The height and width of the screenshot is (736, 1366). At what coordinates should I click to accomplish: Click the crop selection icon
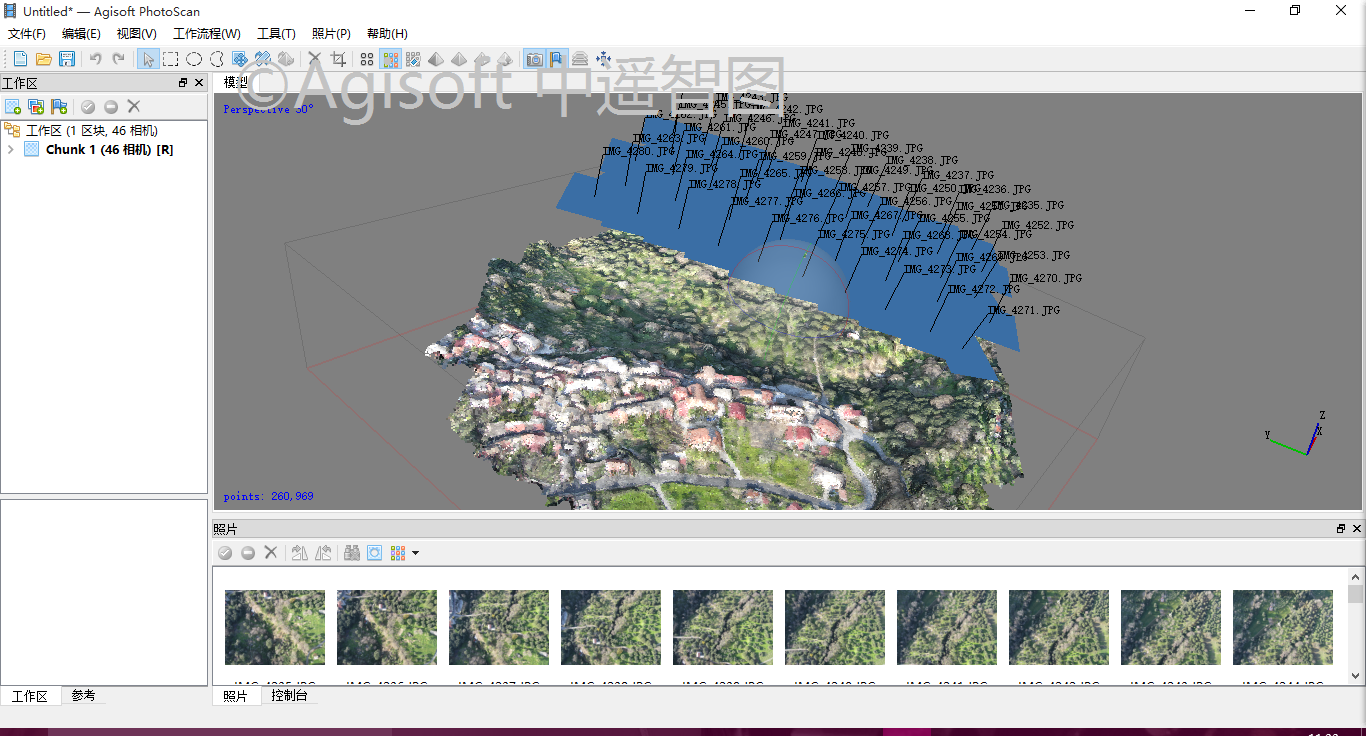pos(338,59)
